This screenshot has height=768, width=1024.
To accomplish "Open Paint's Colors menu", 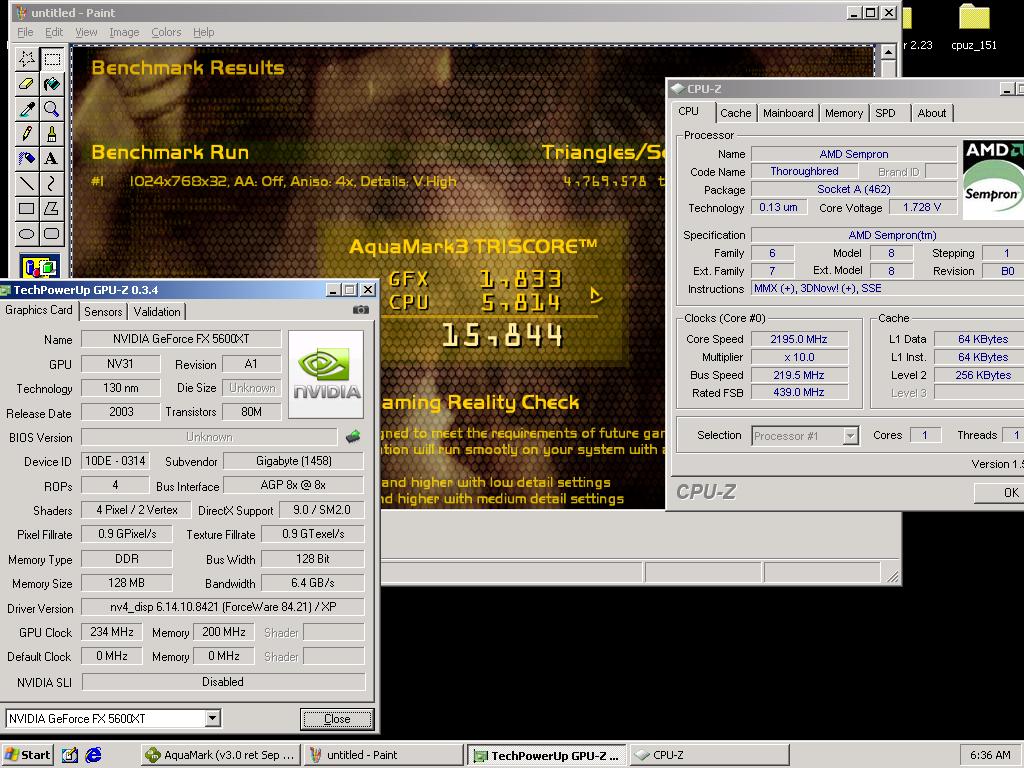I will point(166,32).
